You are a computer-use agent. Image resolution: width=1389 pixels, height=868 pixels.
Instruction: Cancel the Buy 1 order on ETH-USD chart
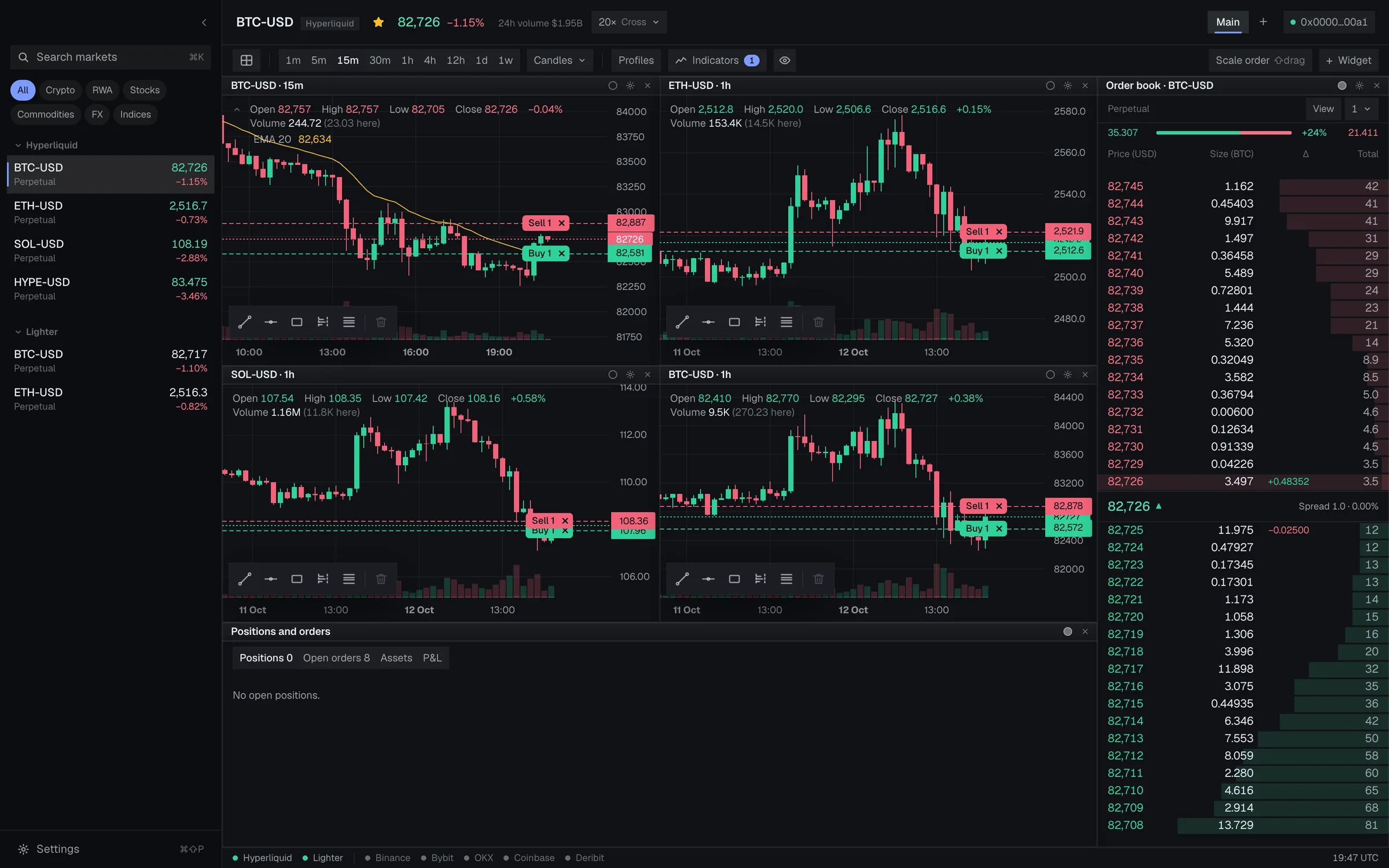[x=999, y=251]
